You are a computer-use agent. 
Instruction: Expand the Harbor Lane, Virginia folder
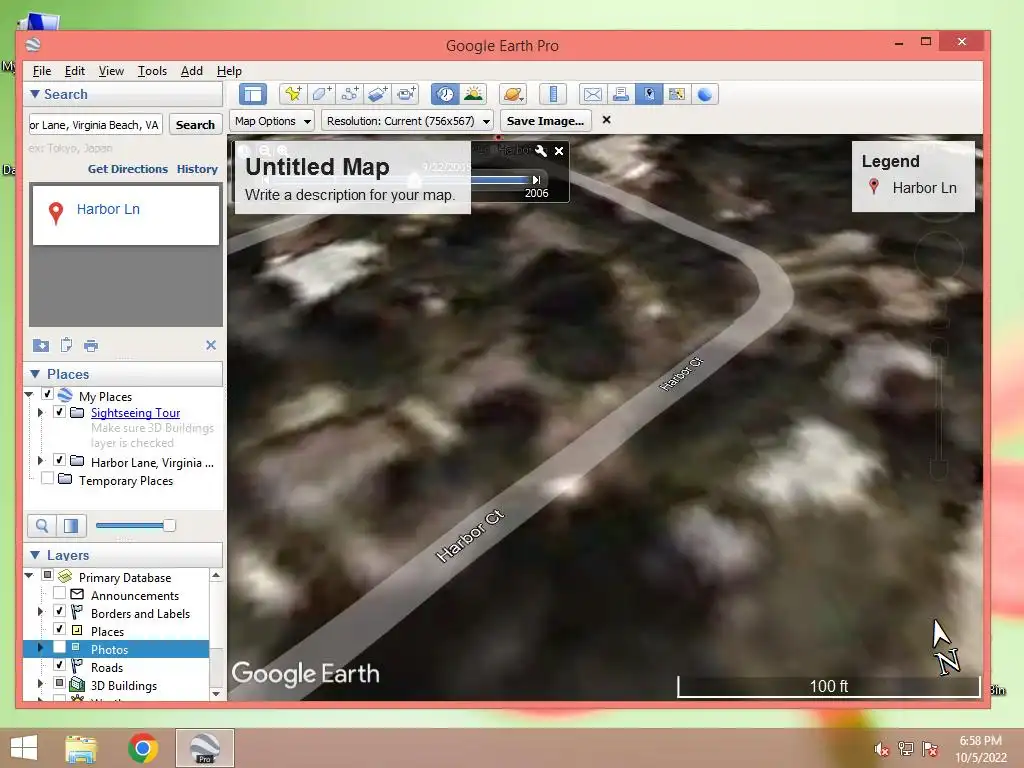pos(40,460)
